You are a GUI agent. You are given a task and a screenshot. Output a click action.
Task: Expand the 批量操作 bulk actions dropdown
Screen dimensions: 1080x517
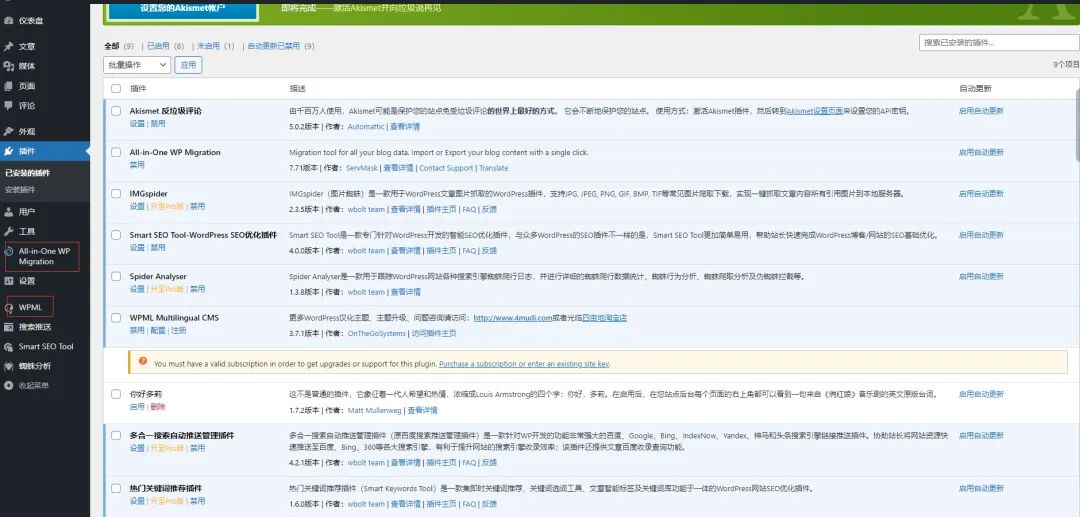[x=136, y=65]
